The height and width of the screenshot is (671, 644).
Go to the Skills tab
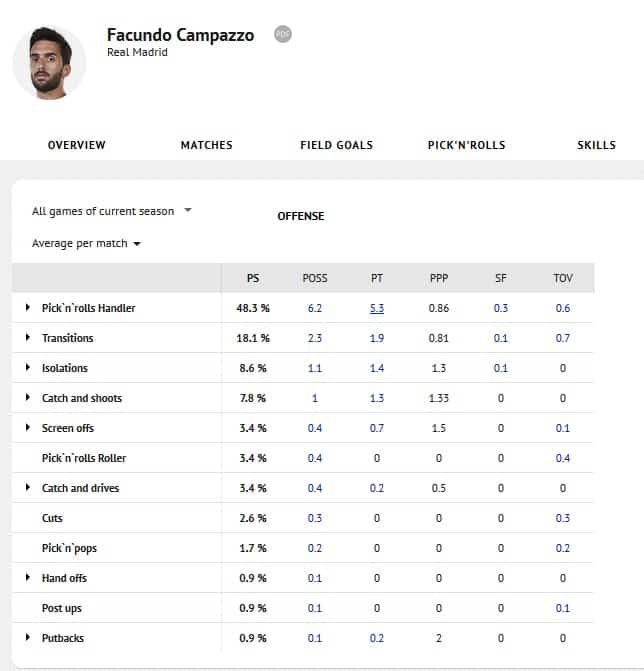tap(597, 145)
